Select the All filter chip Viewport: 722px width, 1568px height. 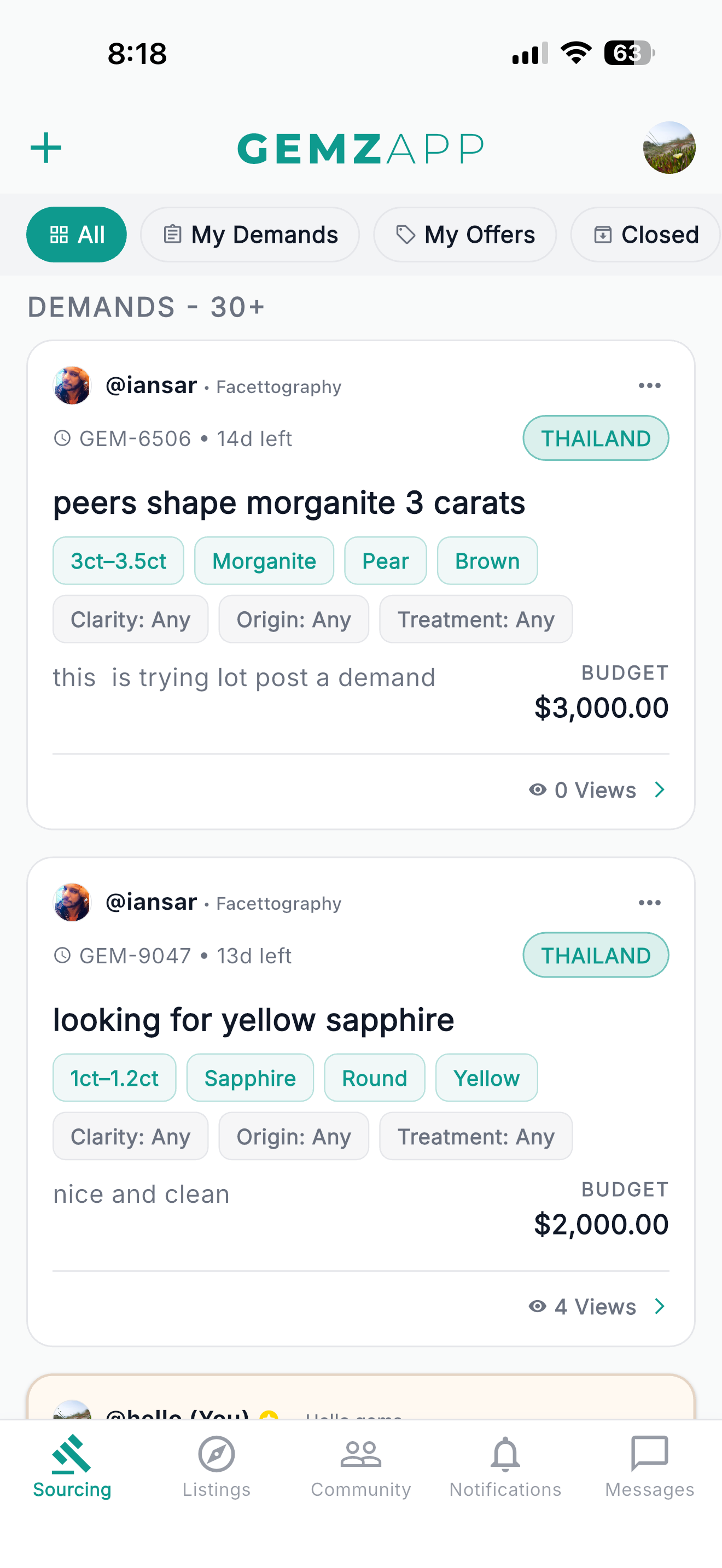tap(77, 235)
